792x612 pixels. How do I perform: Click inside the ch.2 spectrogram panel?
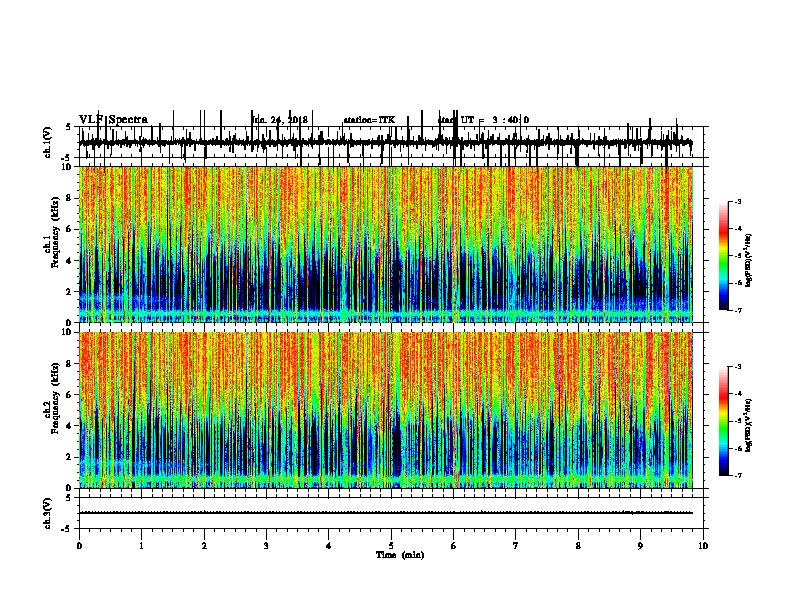coord(386,410)
